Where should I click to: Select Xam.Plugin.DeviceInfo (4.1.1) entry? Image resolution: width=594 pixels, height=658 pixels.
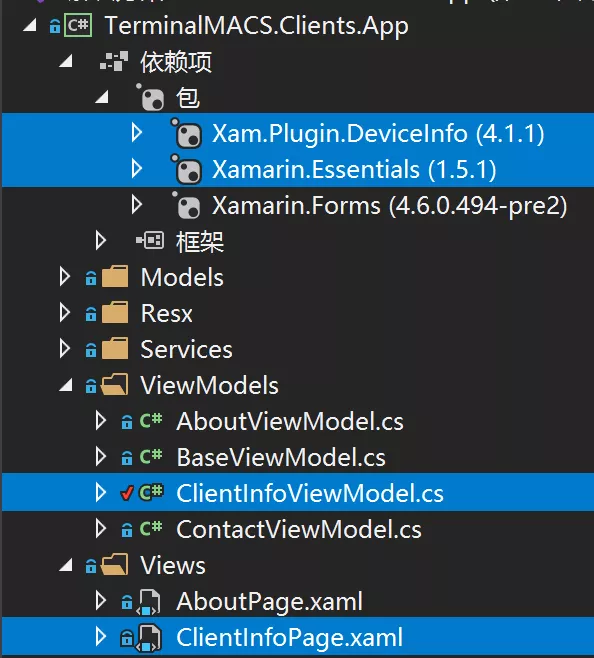378,134
